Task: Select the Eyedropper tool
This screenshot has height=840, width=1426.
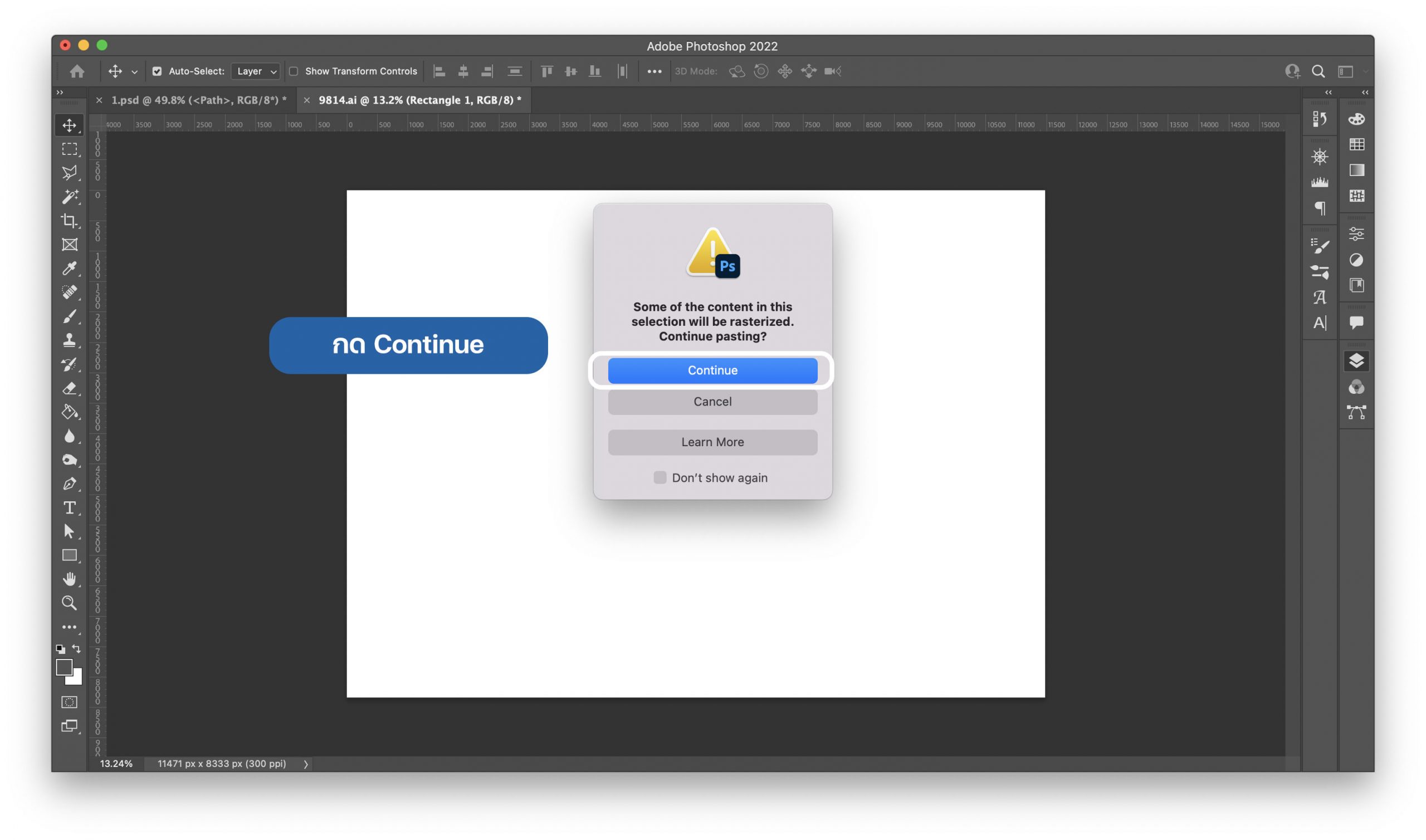Action: pyautogui.click(x=69, y=268)
